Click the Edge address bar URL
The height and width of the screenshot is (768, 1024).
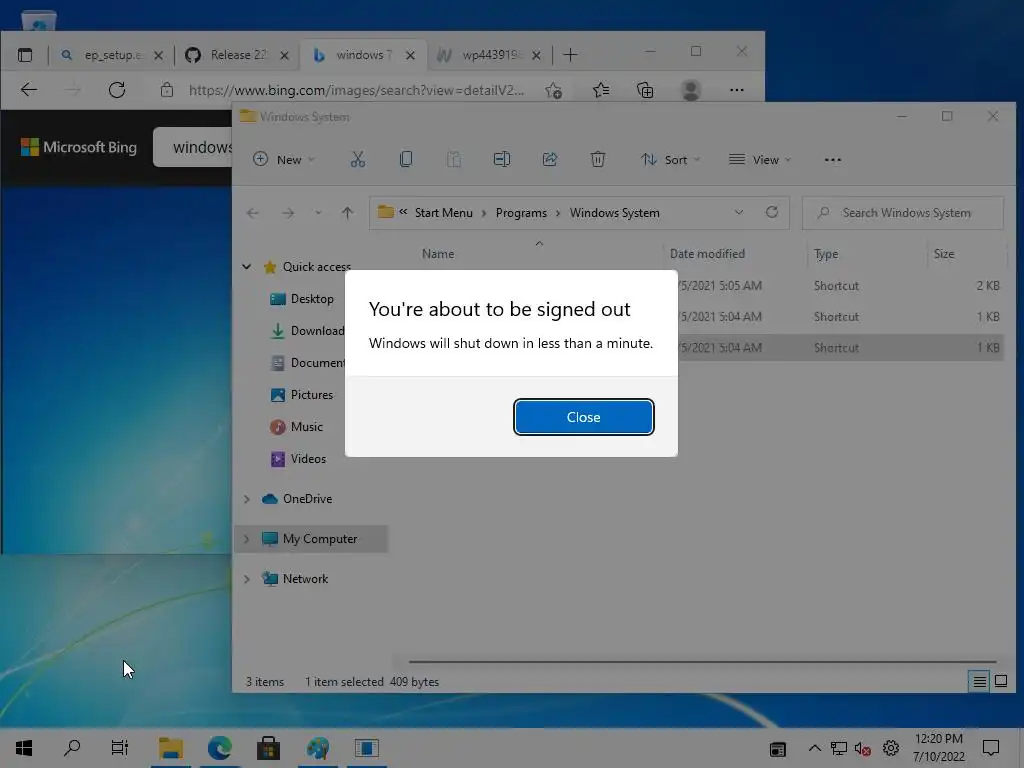point(356,90)
